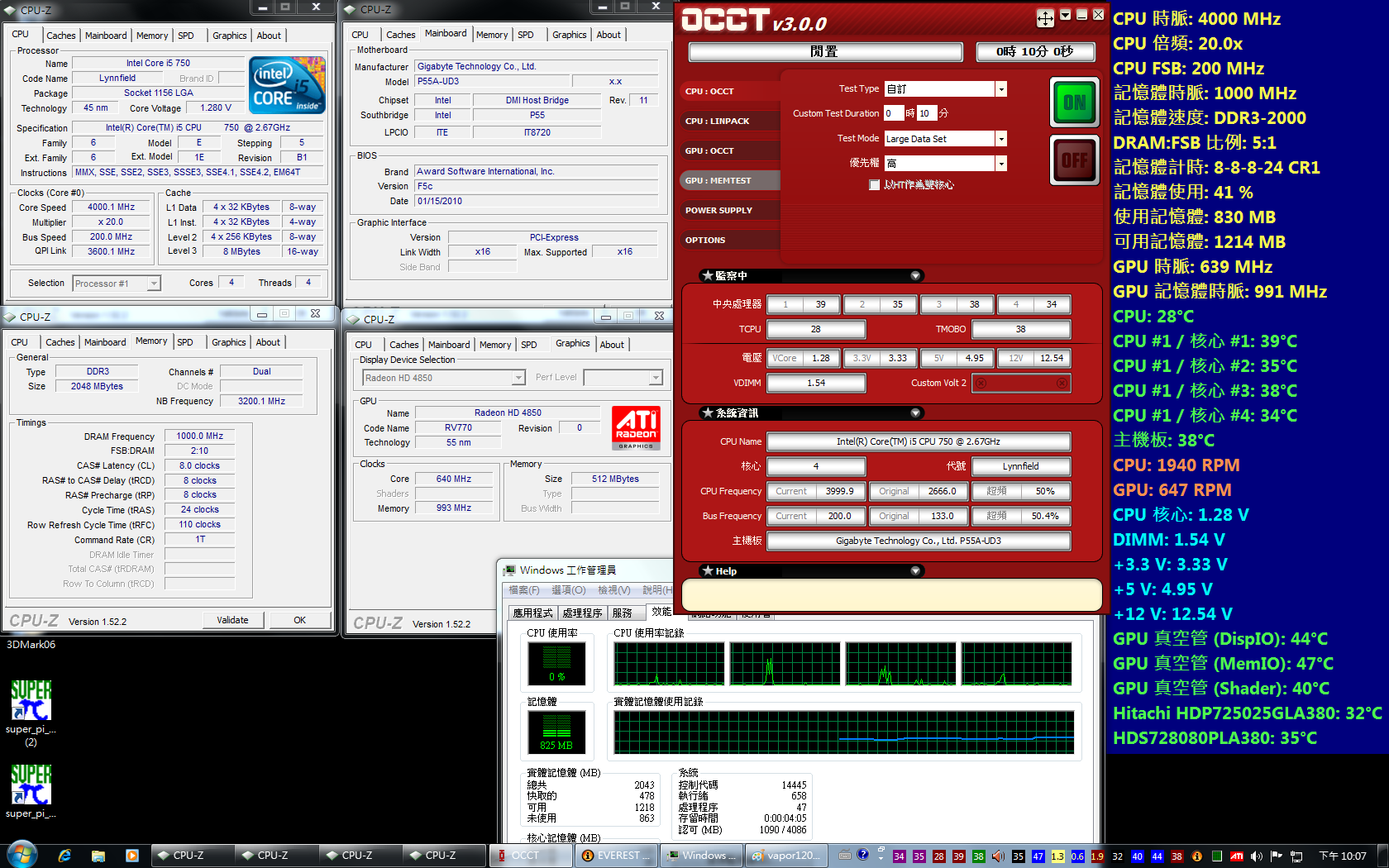The width and height of the screenshot is (1389, 868).
Task: Expand the Processor #1 selection dropdown
Action: click(153, 284)
